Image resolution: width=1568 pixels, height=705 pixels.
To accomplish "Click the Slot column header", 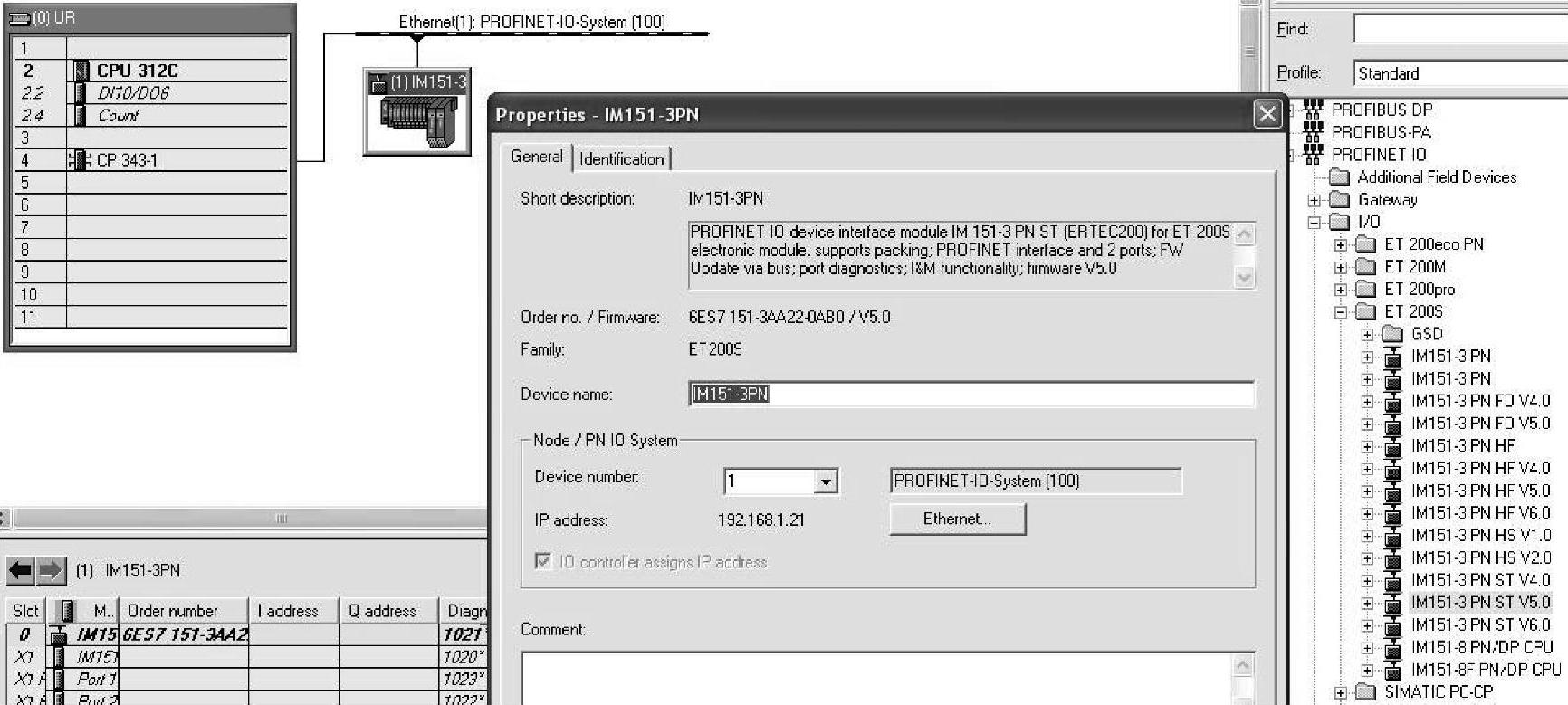I will [25, 611].
